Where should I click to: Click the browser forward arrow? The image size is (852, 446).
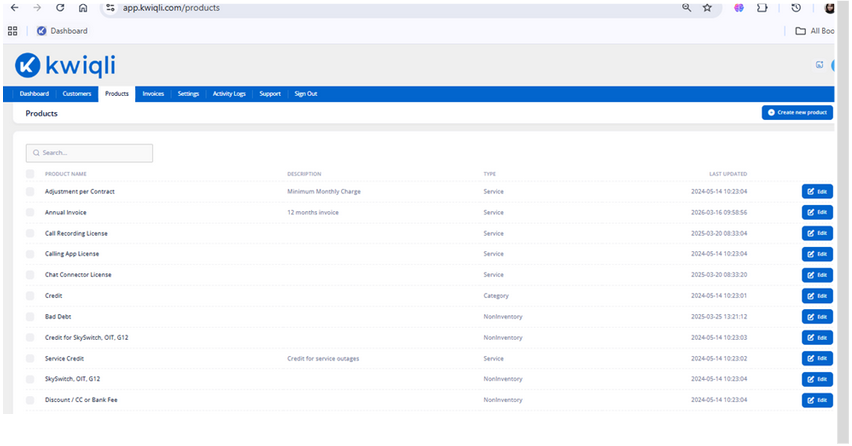point(37,8)
